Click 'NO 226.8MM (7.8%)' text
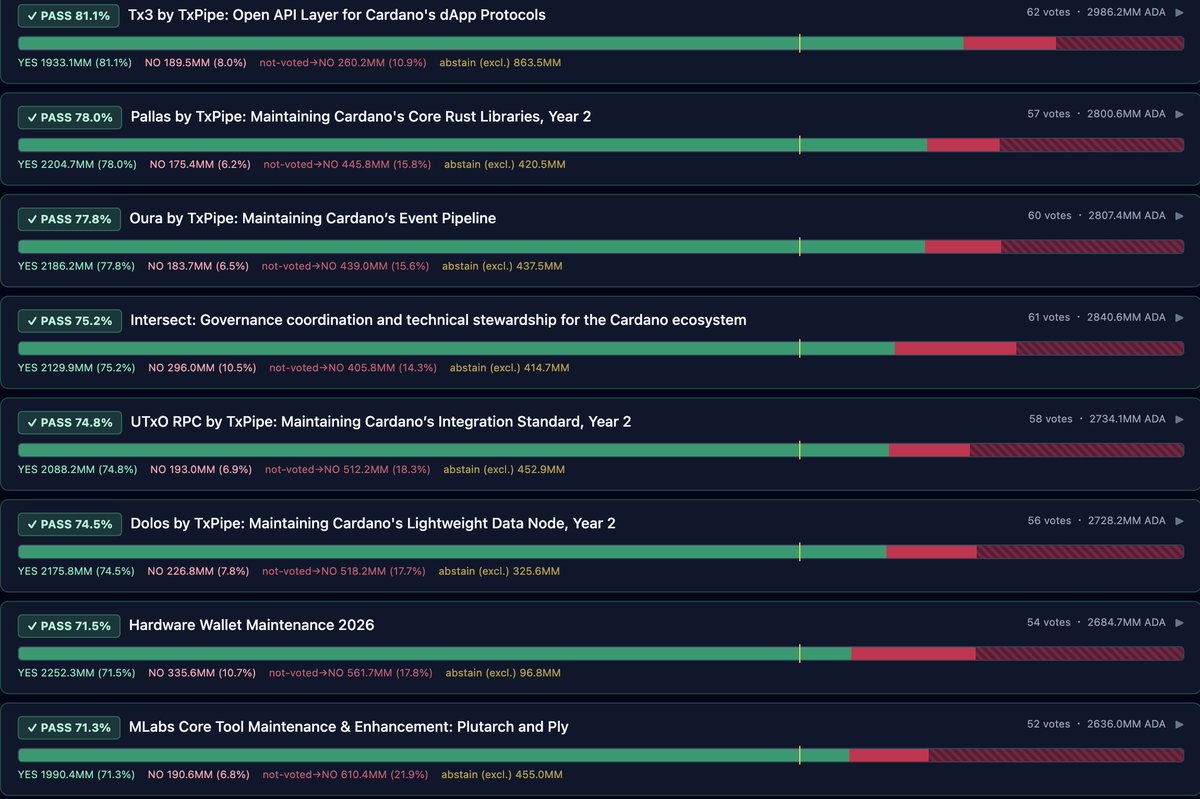The height and width of the screenshot is (799, 1200). pos(198,571)
